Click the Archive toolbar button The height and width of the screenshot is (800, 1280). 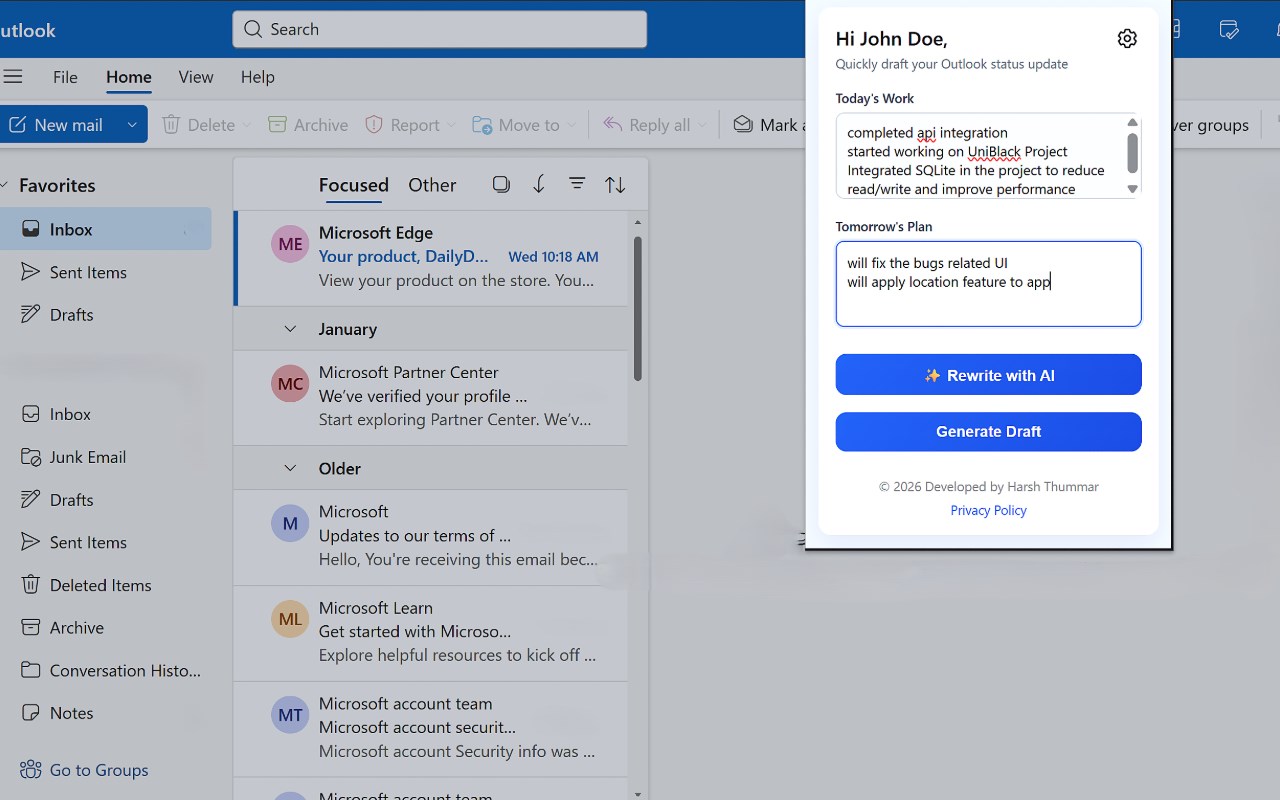click(x=308, y=125)
